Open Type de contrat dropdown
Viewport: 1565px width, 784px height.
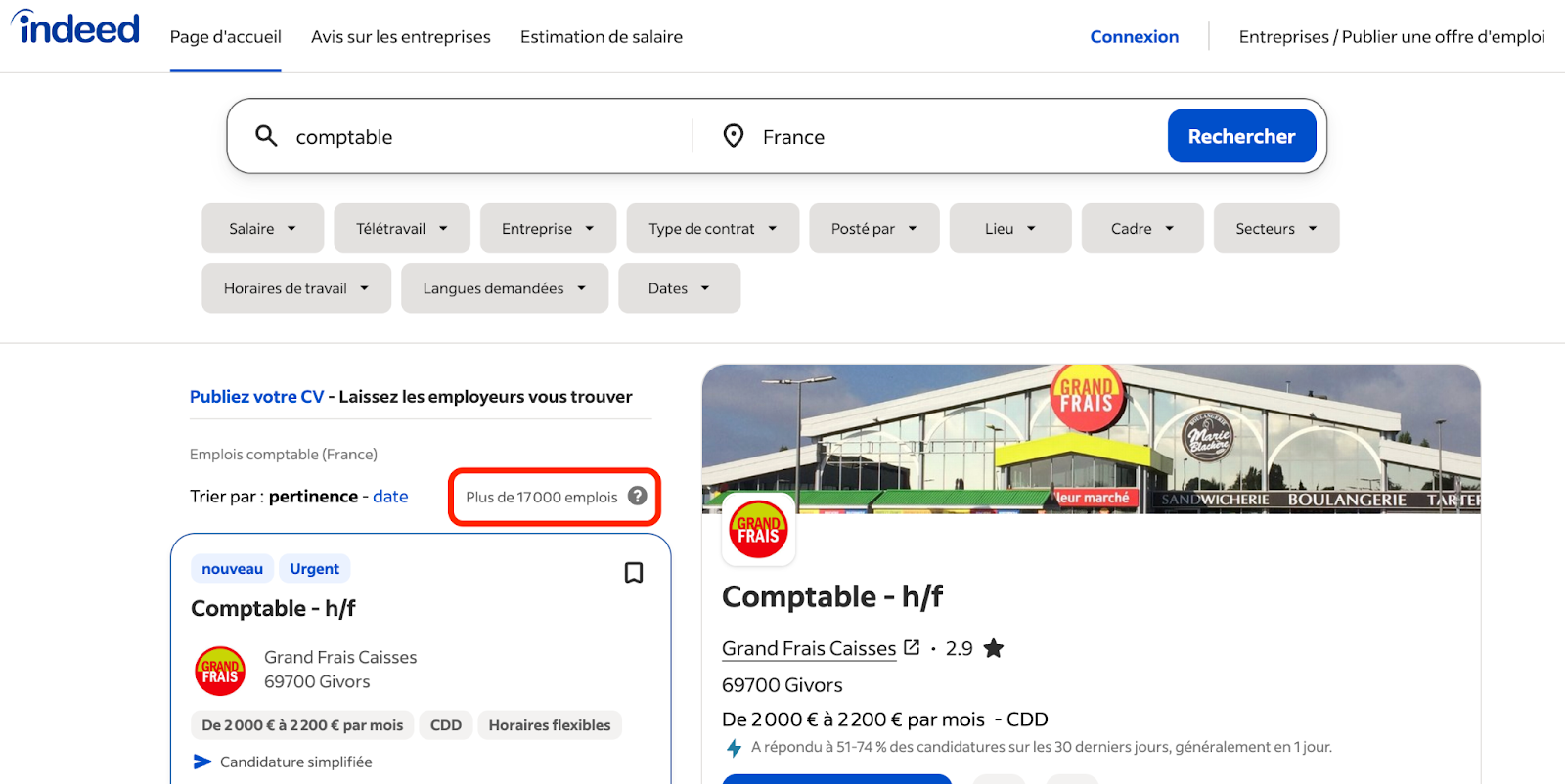point(713,228)
